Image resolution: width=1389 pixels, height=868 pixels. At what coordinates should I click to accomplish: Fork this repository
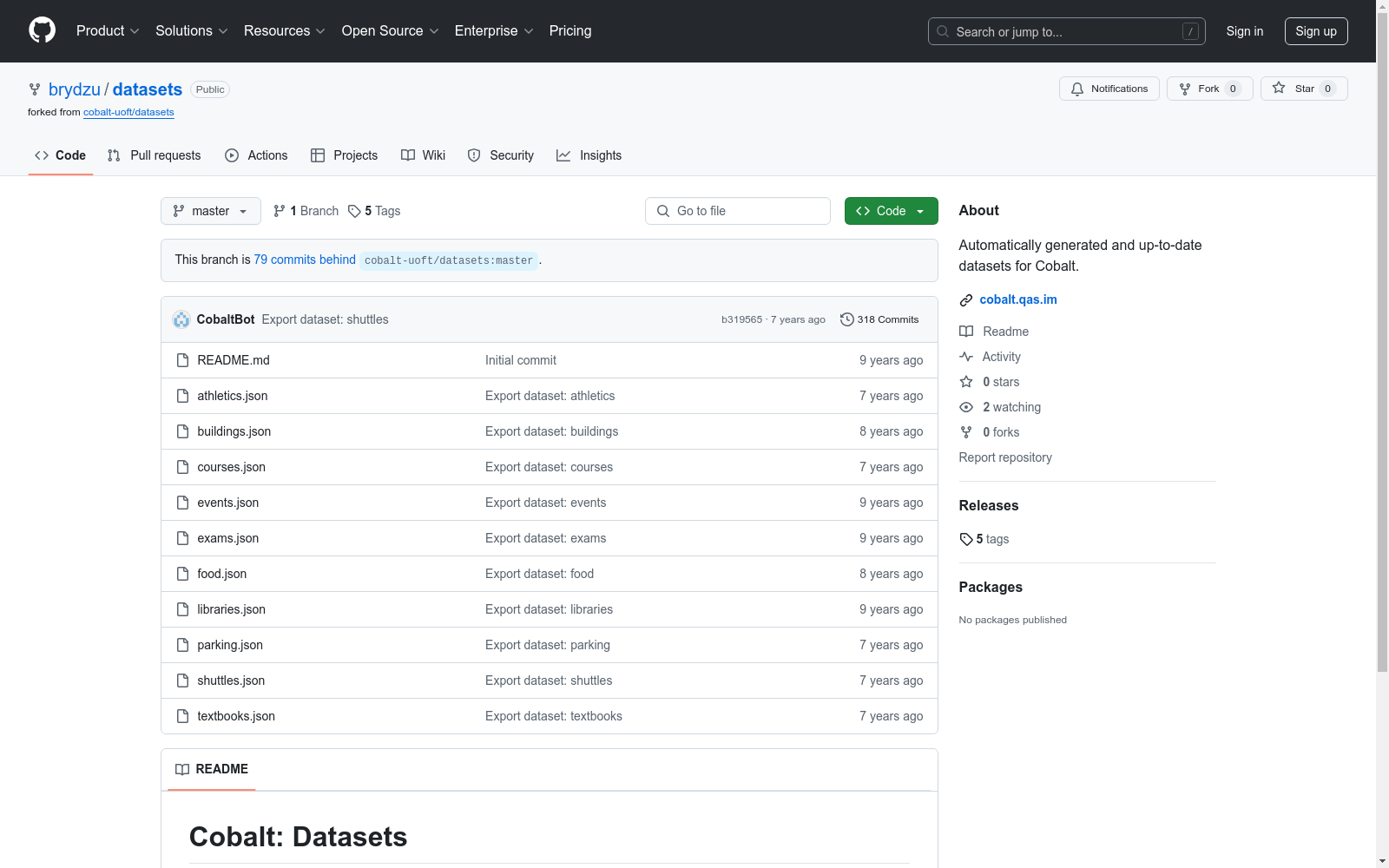(x=1209, y=89)
